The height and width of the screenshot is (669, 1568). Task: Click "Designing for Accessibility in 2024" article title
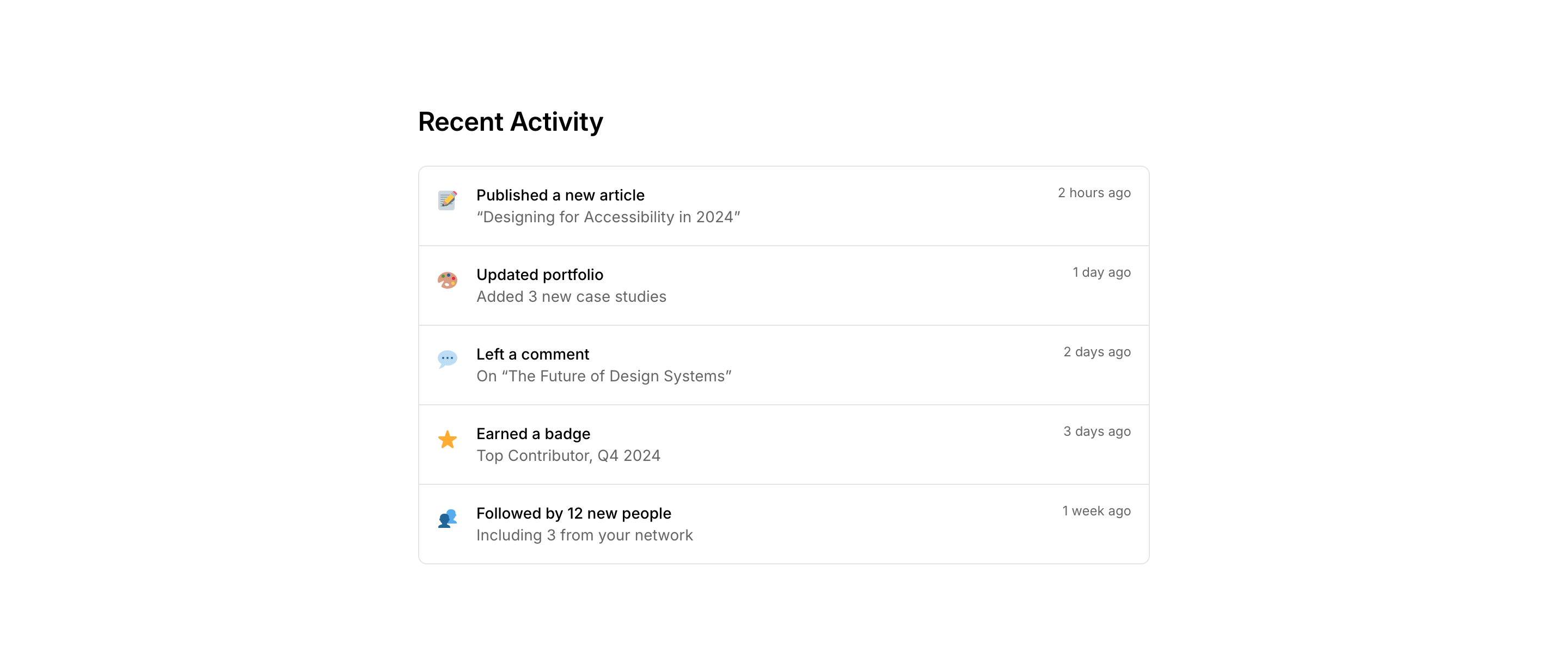(x=608, y=217)
